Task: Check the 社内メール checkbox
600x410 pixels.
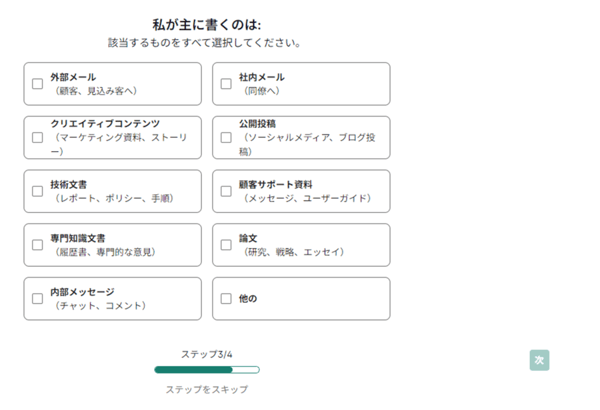Action: pyautogui.click(x=226, y=84)
